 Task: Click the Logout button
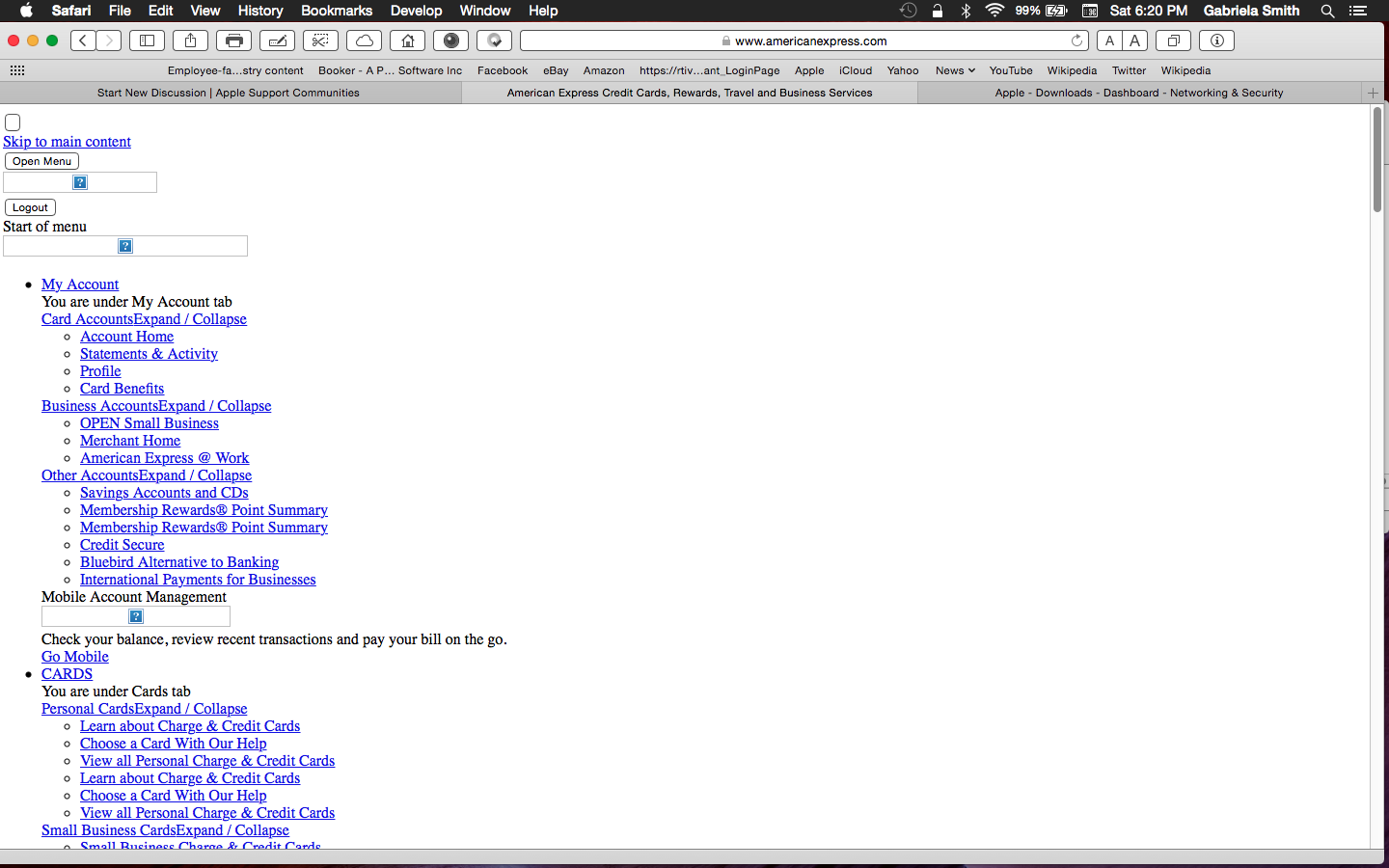coord(30,207)
